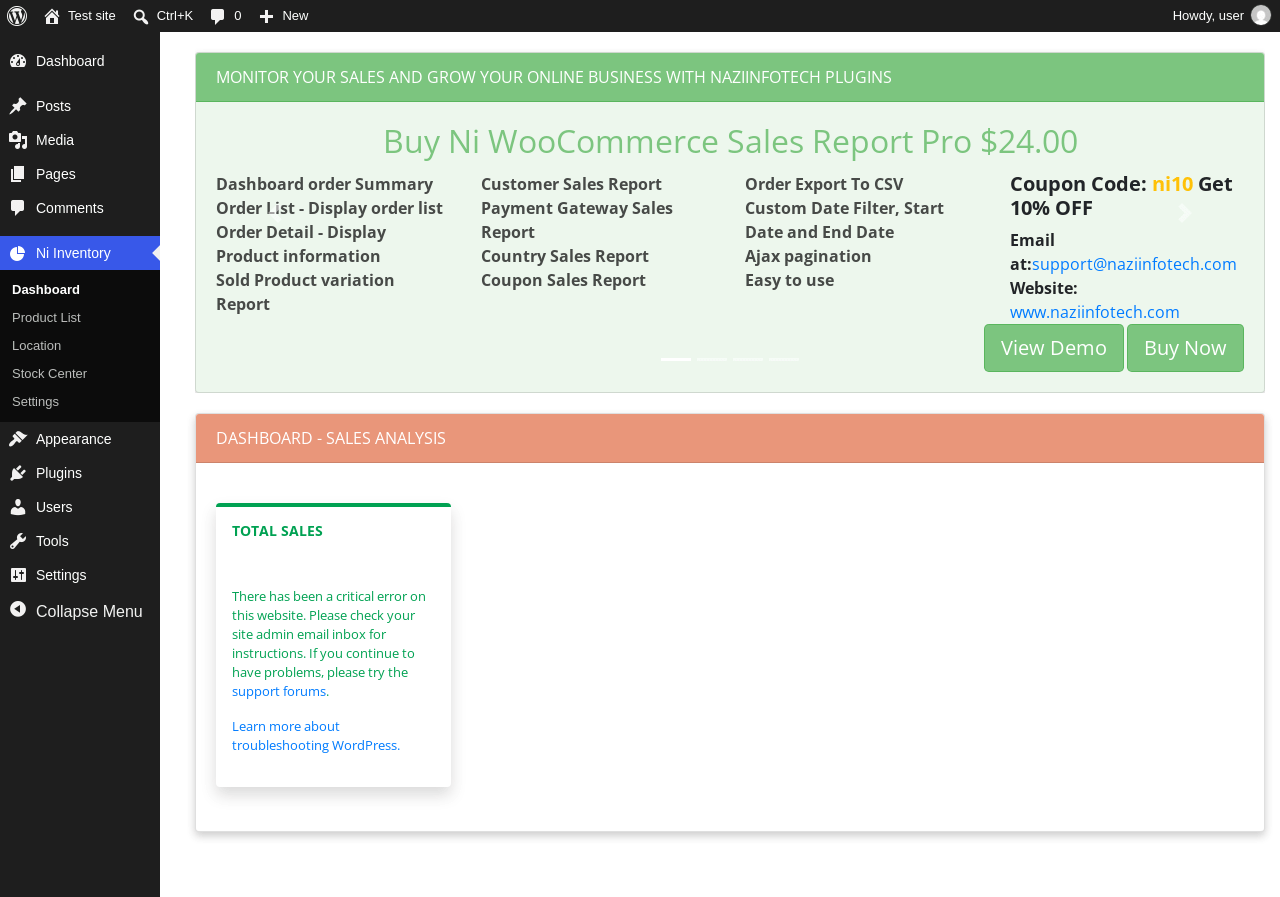
Task: Click the Comments speech bubble sidebar icon
Action: [18, 208]
